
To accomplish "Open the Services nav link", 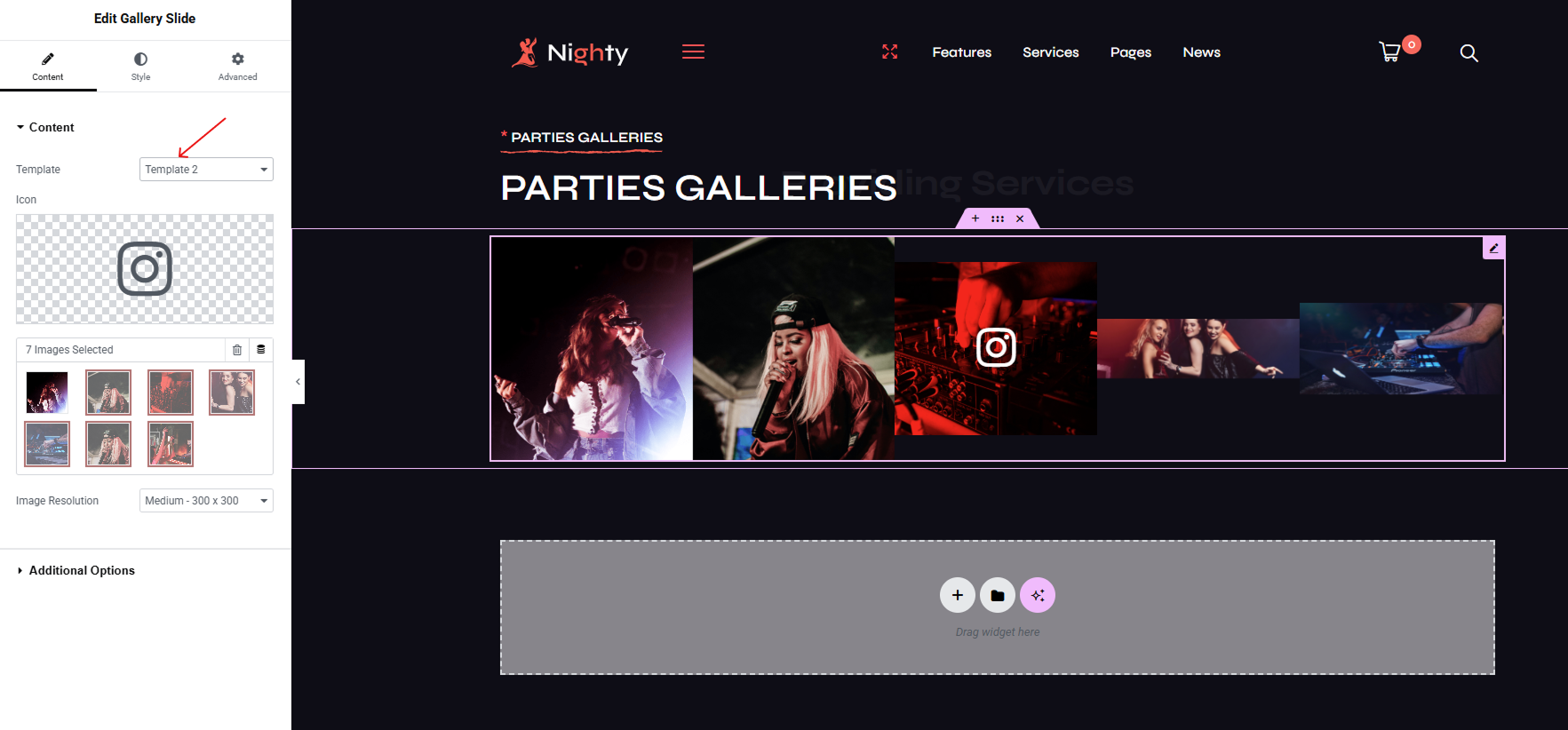I will (x=1051, y=52).
